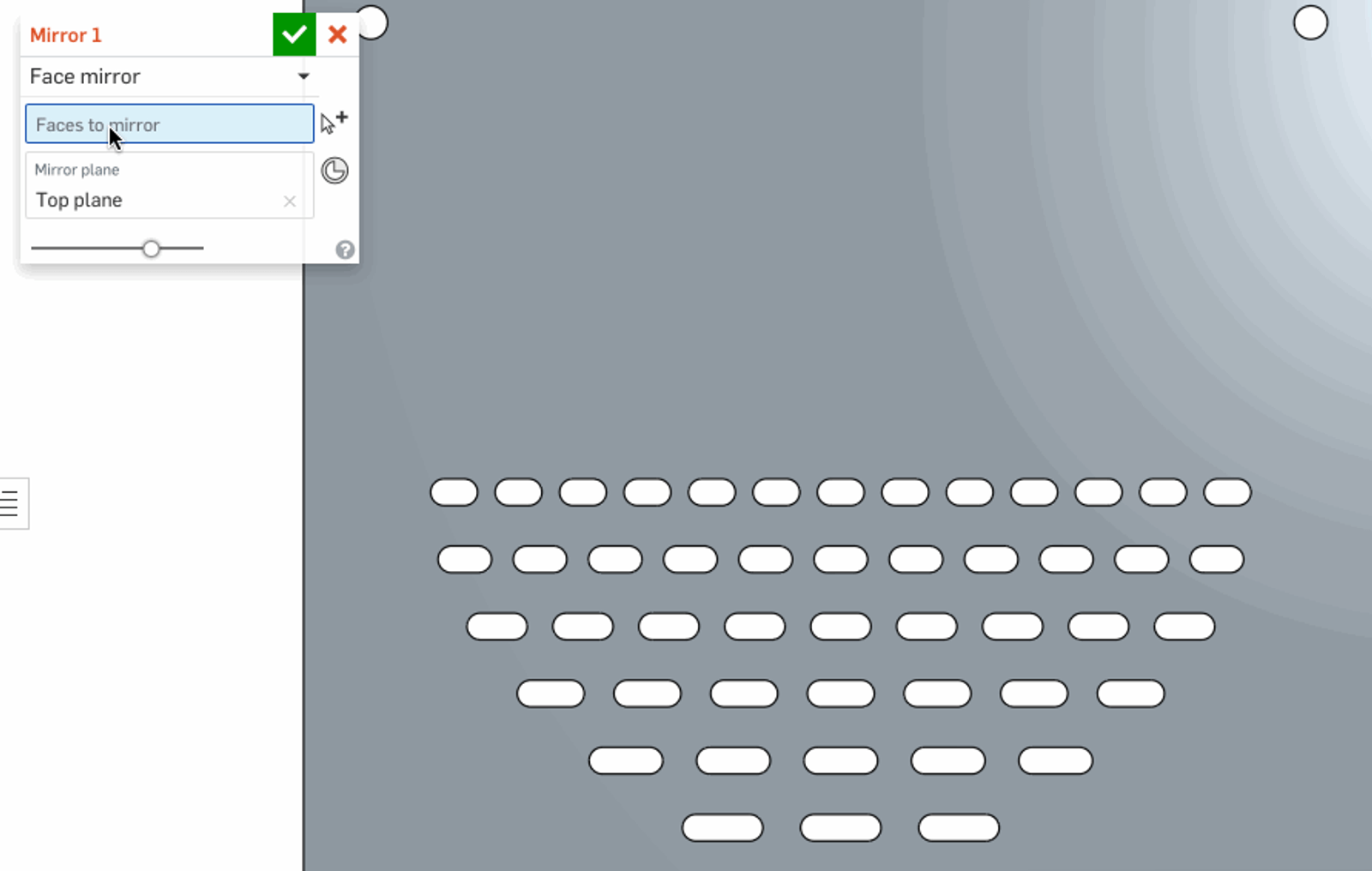This screenshot has width=1372, height=871.
Task: Select rightmost slot in the top row
Action: pos(1227,492)
